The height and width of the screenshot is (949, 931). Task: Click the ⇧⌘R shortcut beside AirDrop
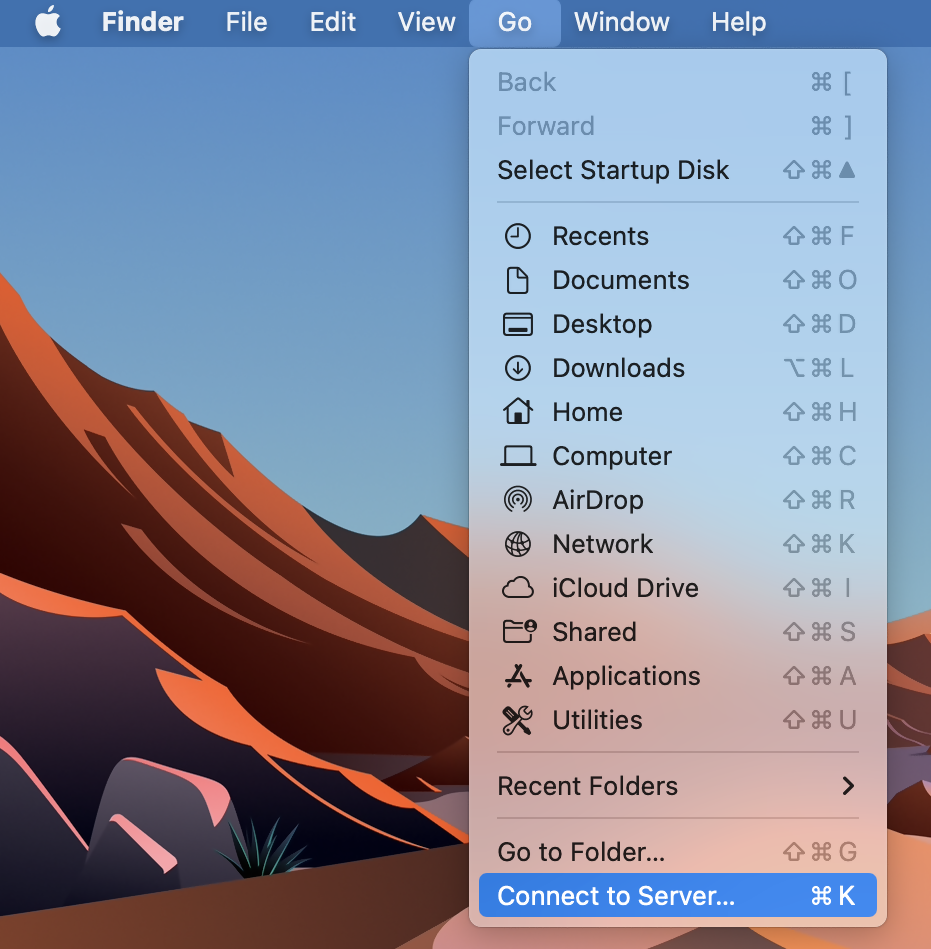[x=820, y=500]
